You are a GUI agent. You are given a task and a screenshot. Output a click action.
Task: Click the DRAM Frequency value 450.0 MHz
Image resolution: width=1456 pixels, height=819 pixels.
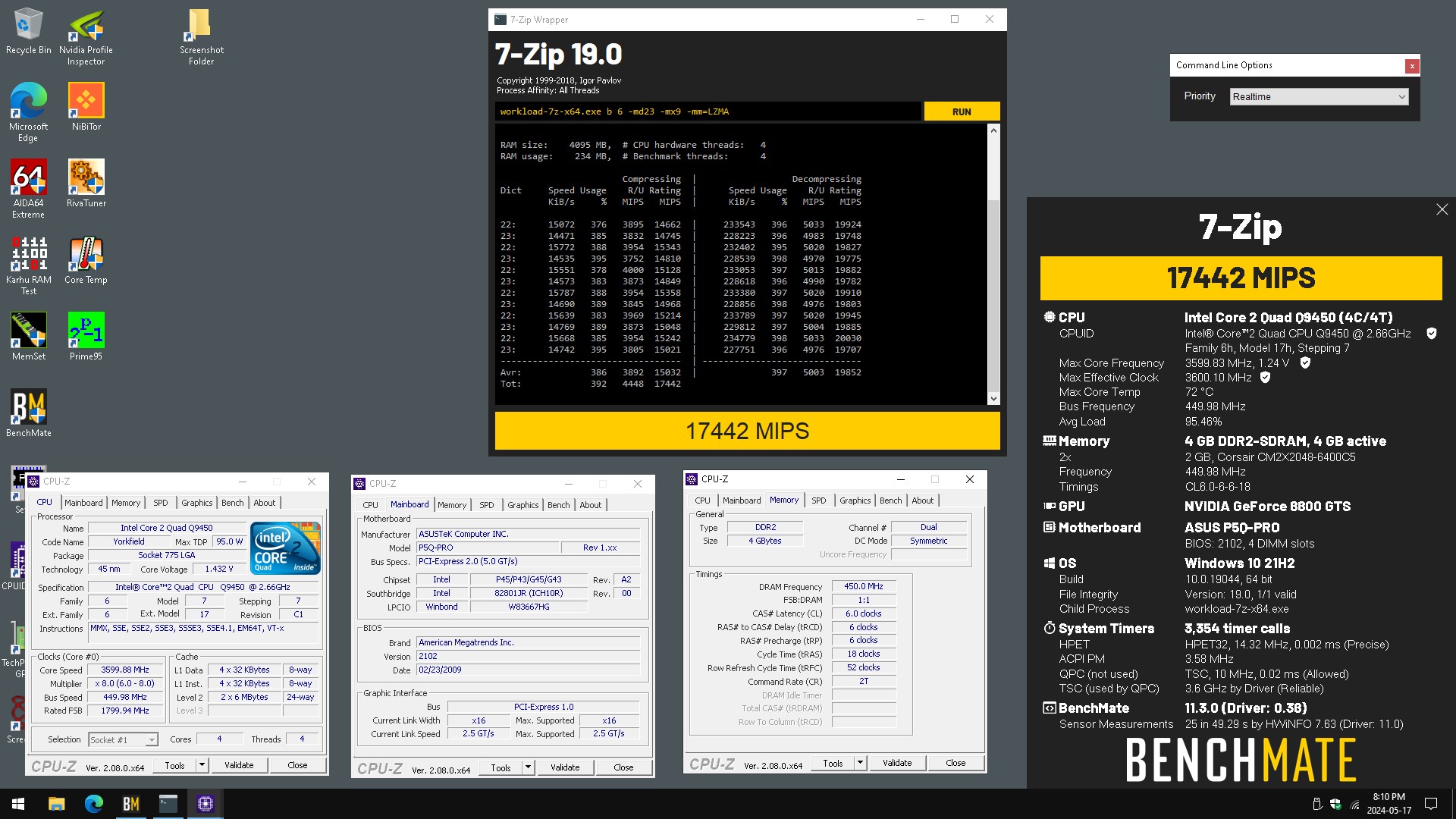click(864, 587)
